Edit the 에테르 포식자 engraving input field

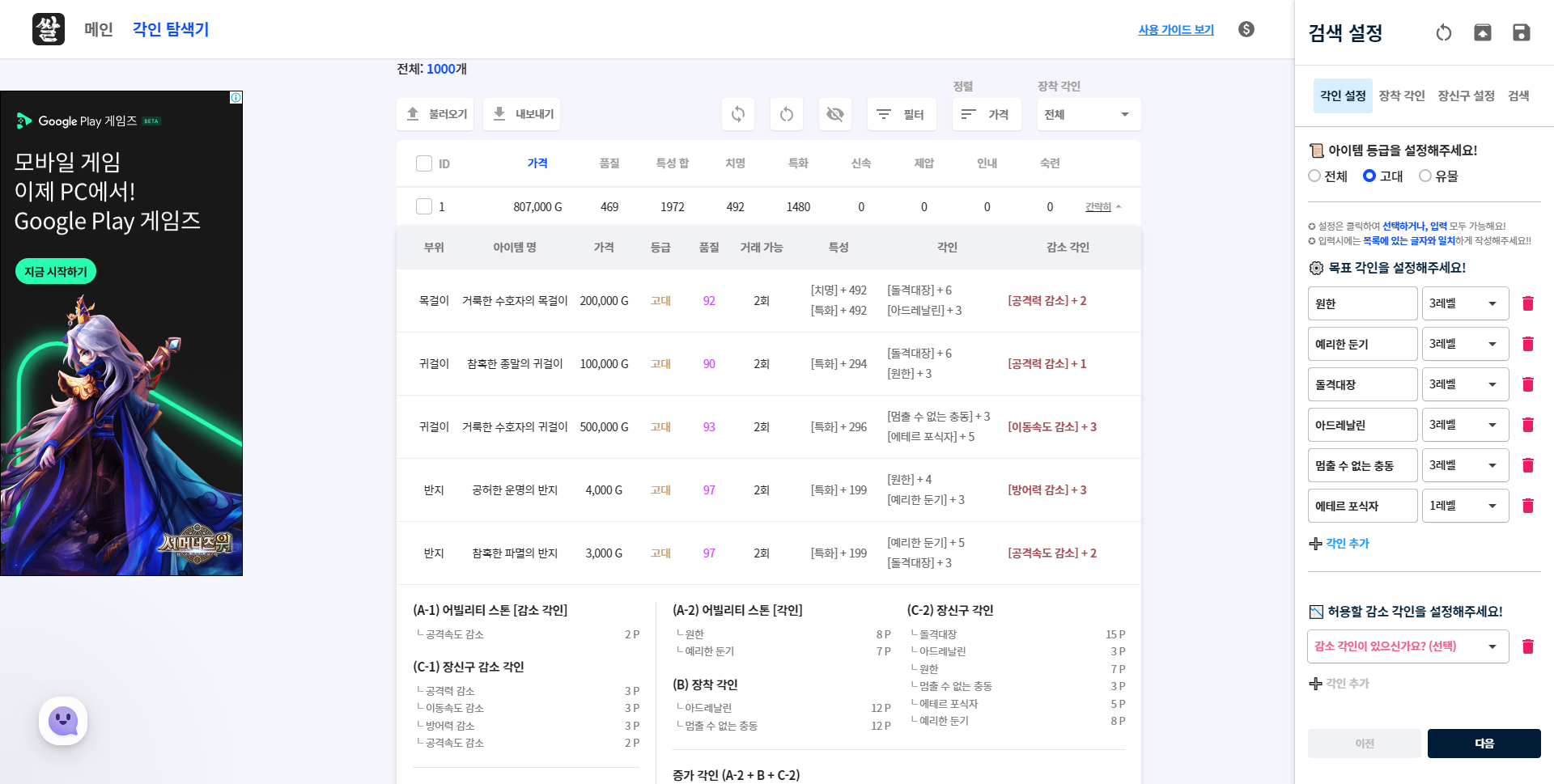tap(1363, 506)
